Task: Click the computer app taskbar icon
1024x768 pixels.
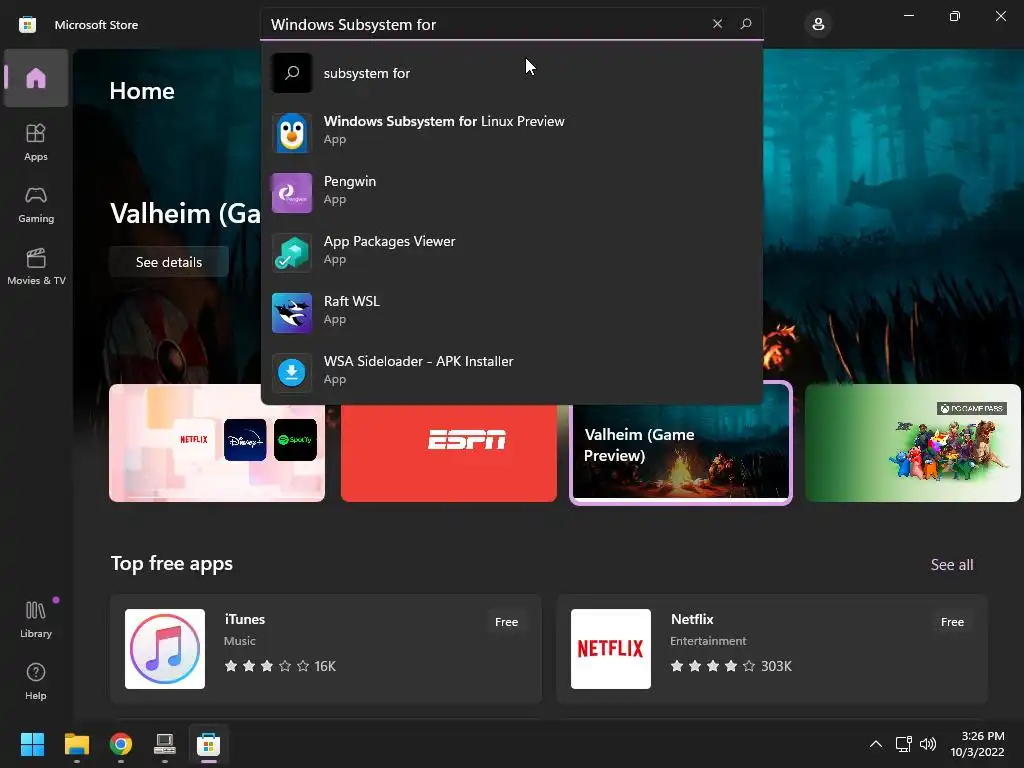Action: (x=165, y=744)
